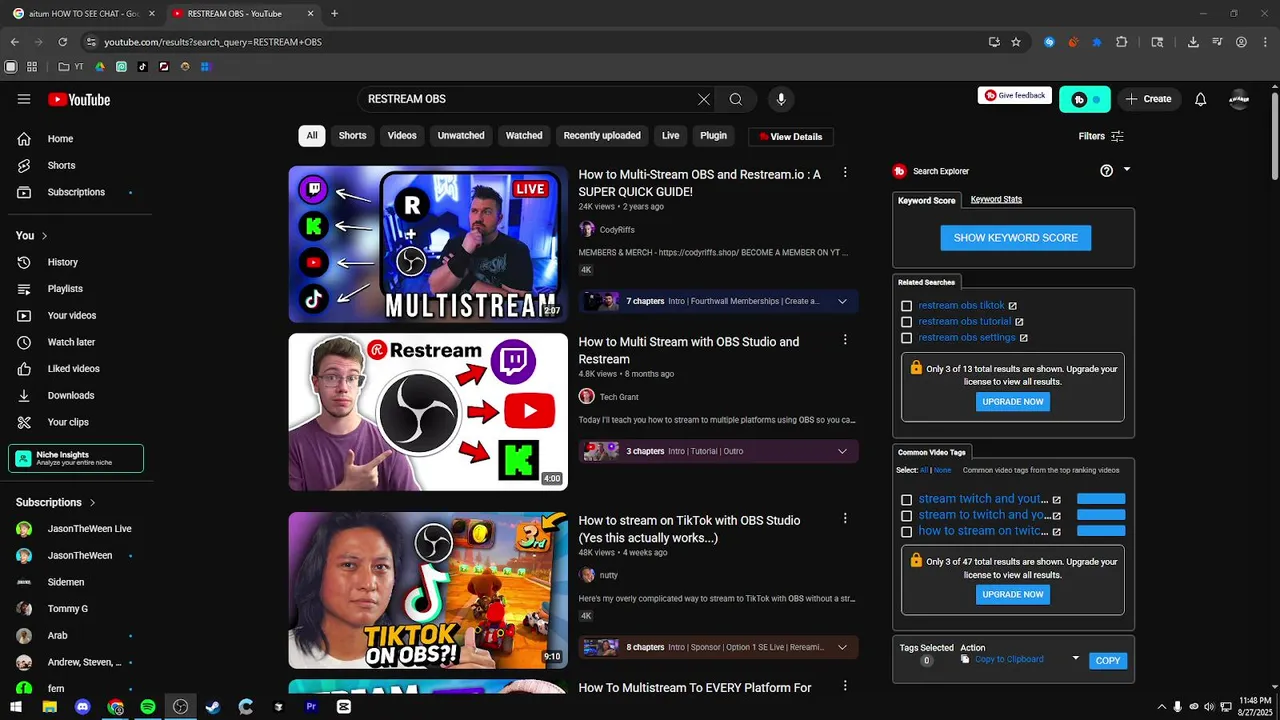
Task: Open the Create button
Action: [1148, 99]
